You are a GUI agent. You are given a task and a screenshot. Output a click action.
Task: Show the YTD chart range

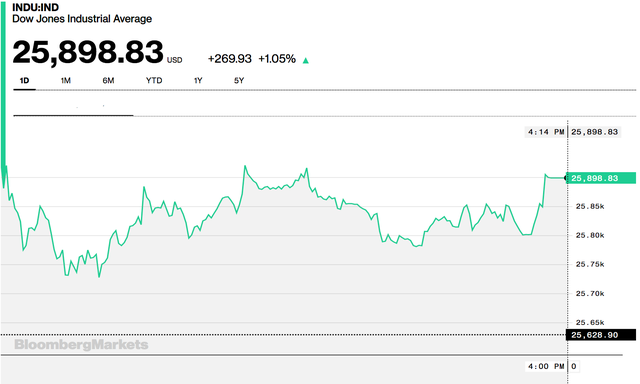pos(154,81)
